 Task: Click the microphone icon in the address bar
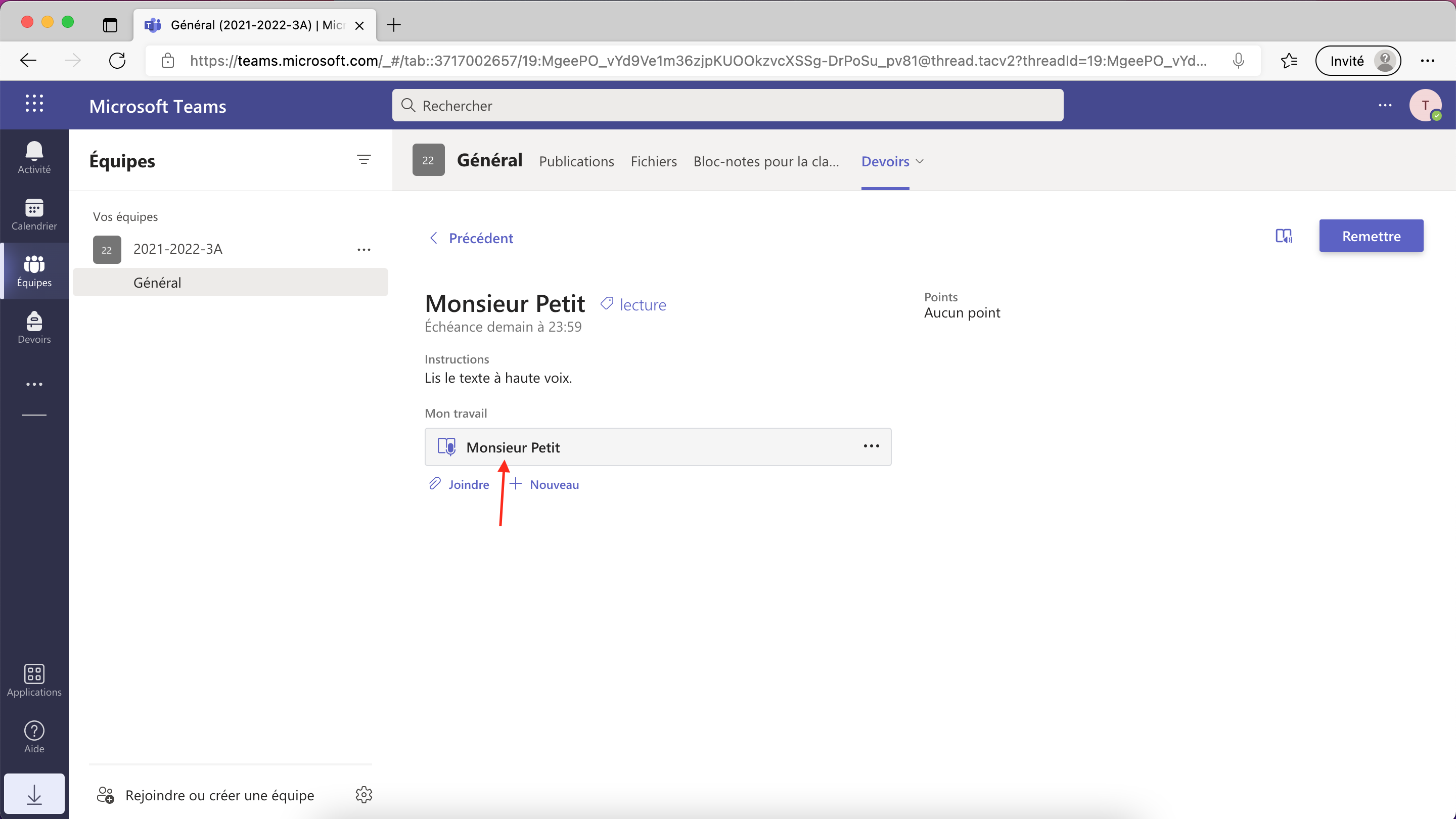[x=1238, y=60]
